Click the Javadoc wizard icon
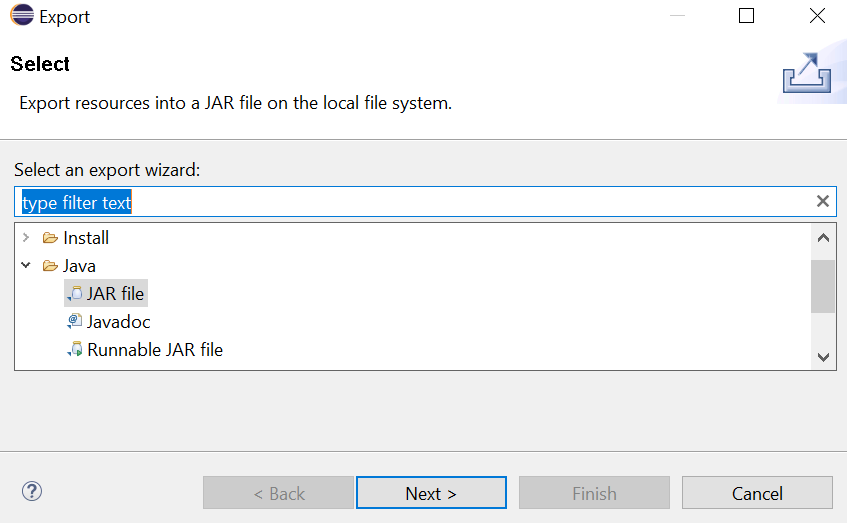Image resolution: width=847 pixels, height=523 pixels. pos(75,321)
